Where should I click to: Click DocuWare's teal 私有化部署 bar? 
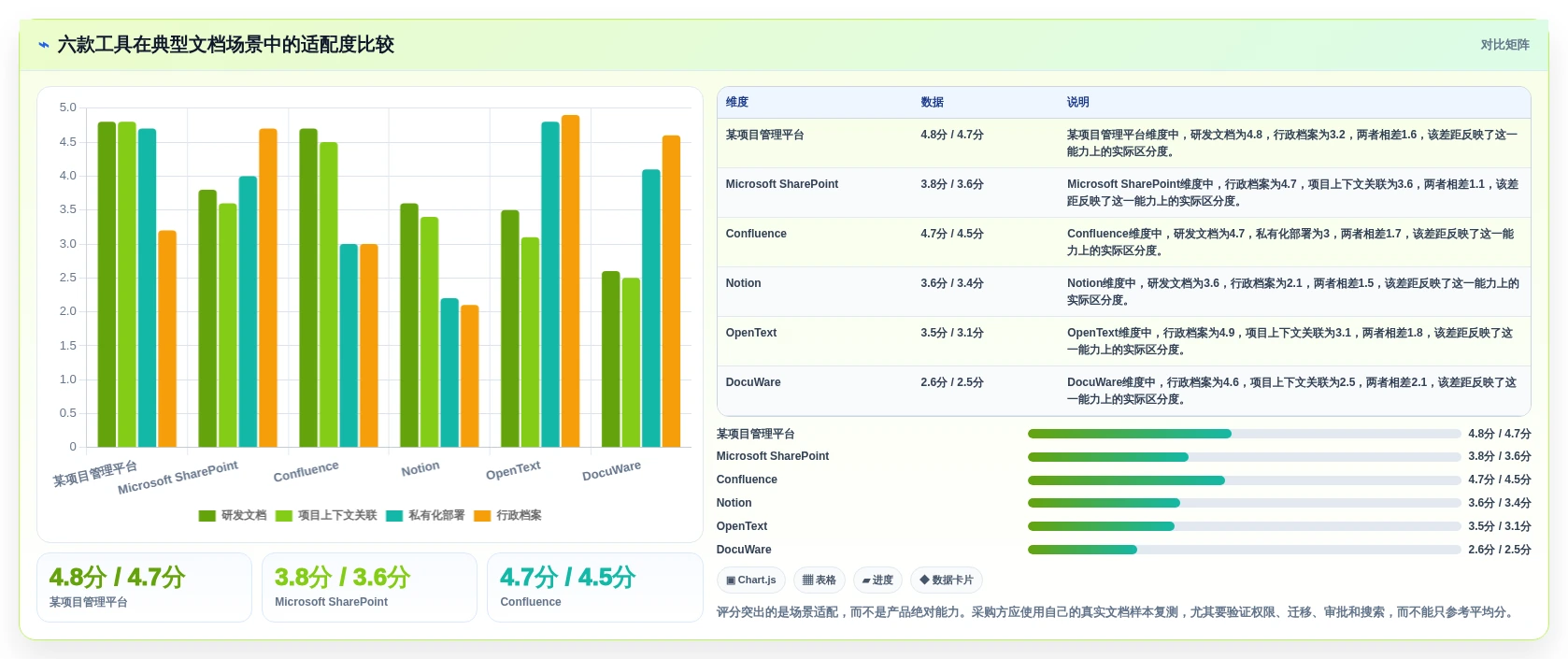point(650,308)
